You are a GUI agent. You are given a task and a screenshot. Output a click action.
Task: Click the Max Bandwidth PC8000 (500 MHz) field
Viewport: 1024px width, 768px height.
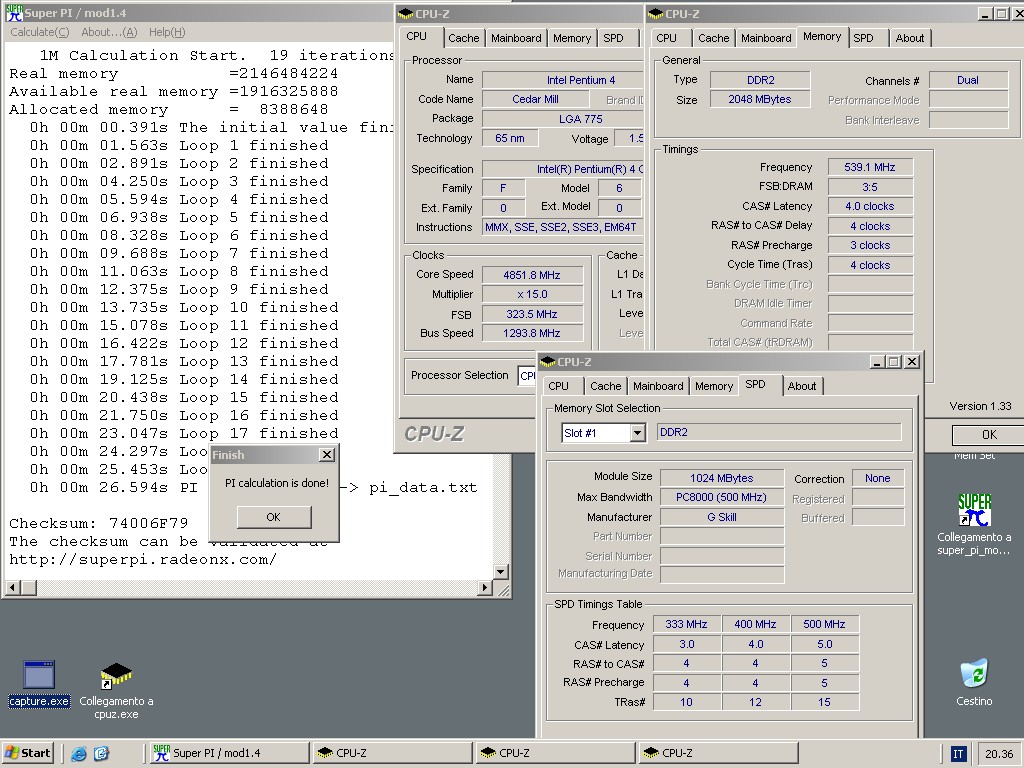(722, 497)
